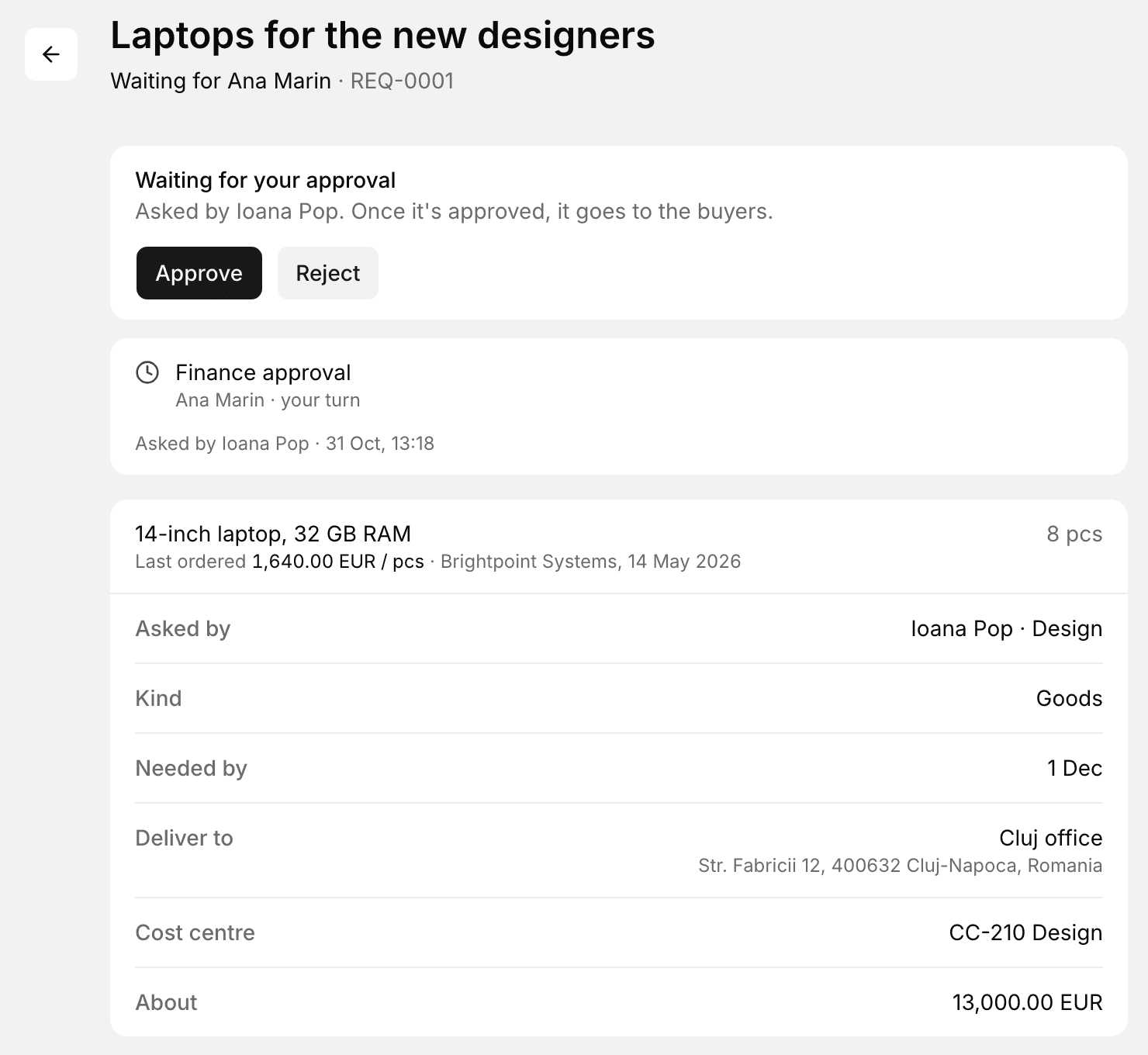Click the 'Kind' field label
Image resolution: width=1148 pixels, height=1055 pixels.
coord(159,698)
